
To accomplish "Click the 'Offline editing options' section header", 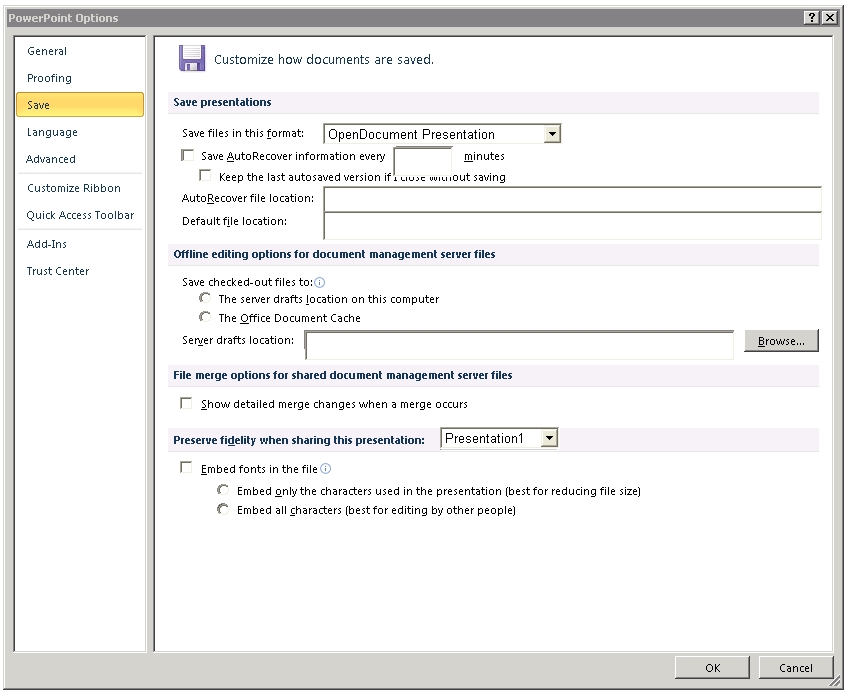I will click(334, 254).
